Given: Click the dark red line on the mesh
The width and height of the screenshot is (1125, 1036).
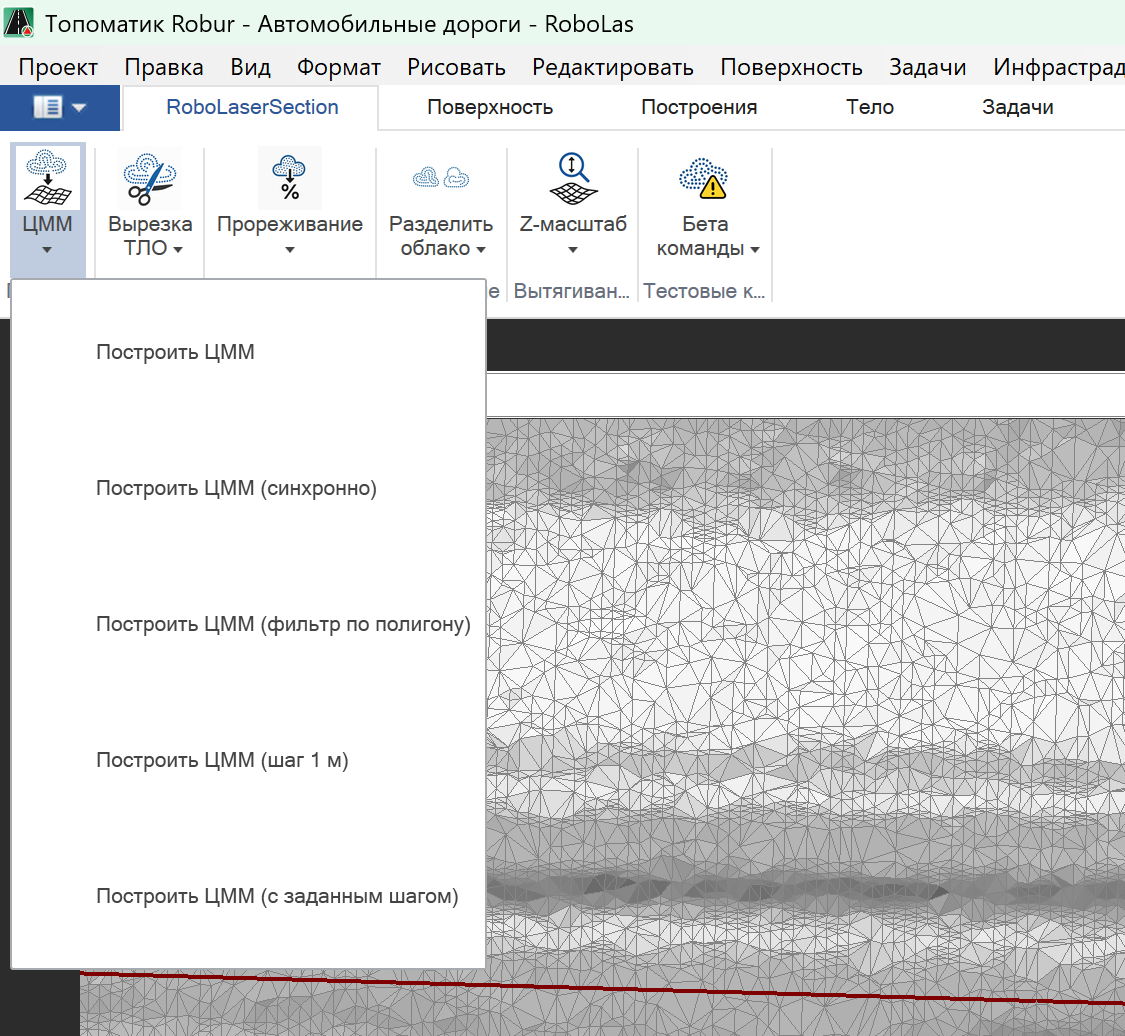Looking at the screenshot, I should click(800, 991).
